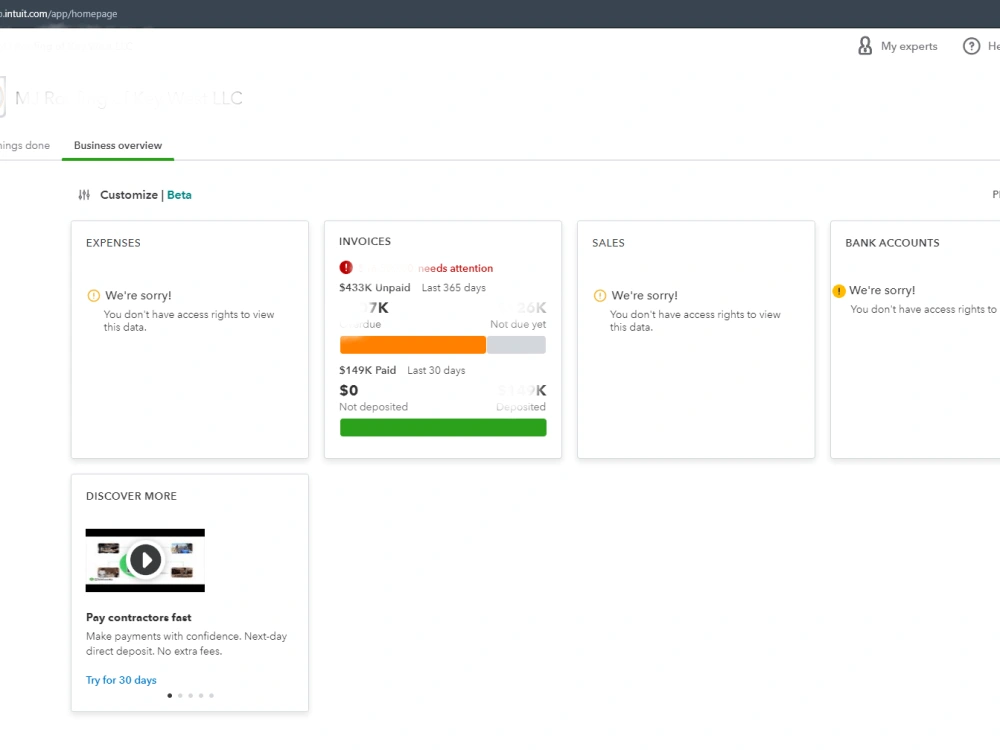Click the BANK ACCOUNTS card heading

click(x=892, y=243)
